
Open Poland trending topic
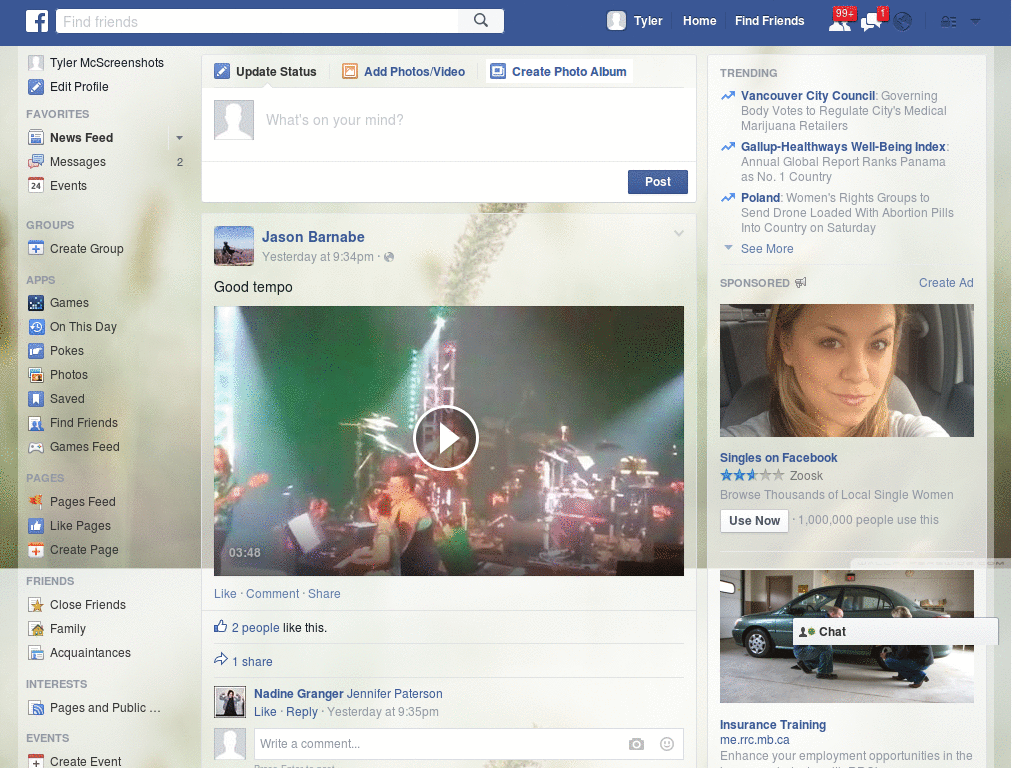(x=760, y=198)
